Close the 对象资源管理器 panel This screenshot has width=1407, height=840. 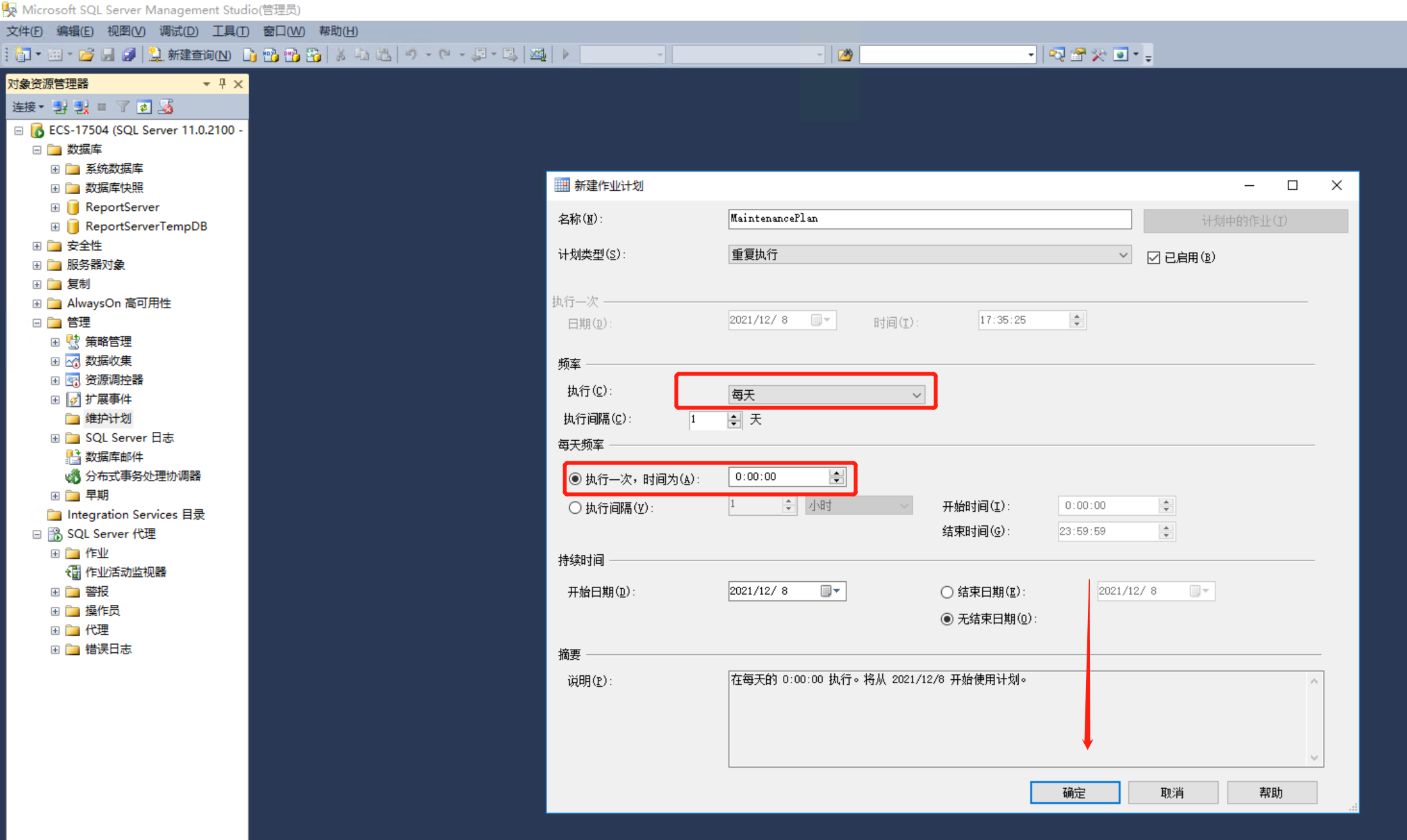pyautogui.click(x=238, y=83)
